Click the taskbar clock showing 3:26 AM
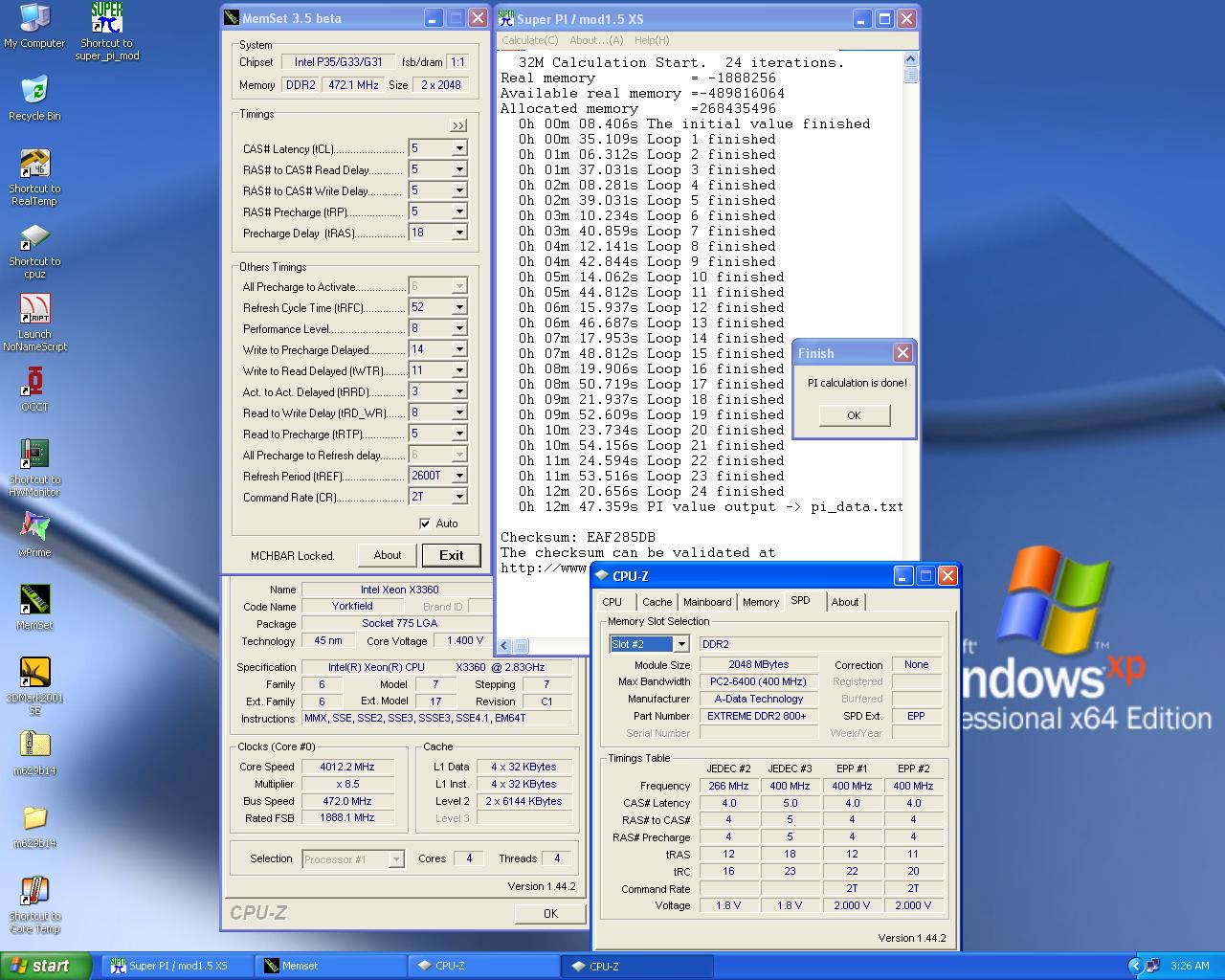The image size is (1225, 980). 1191,966
